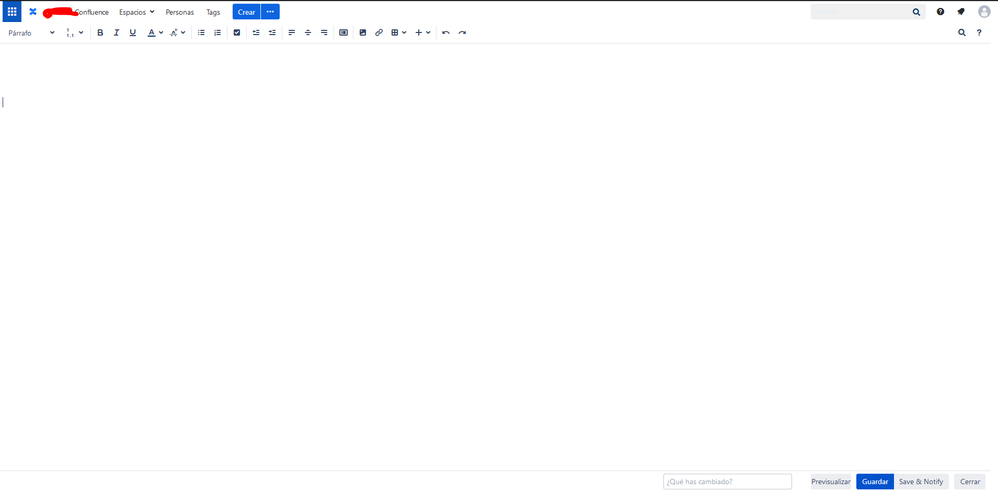Open the rocket what's new icon

click(x=961, y=11)
